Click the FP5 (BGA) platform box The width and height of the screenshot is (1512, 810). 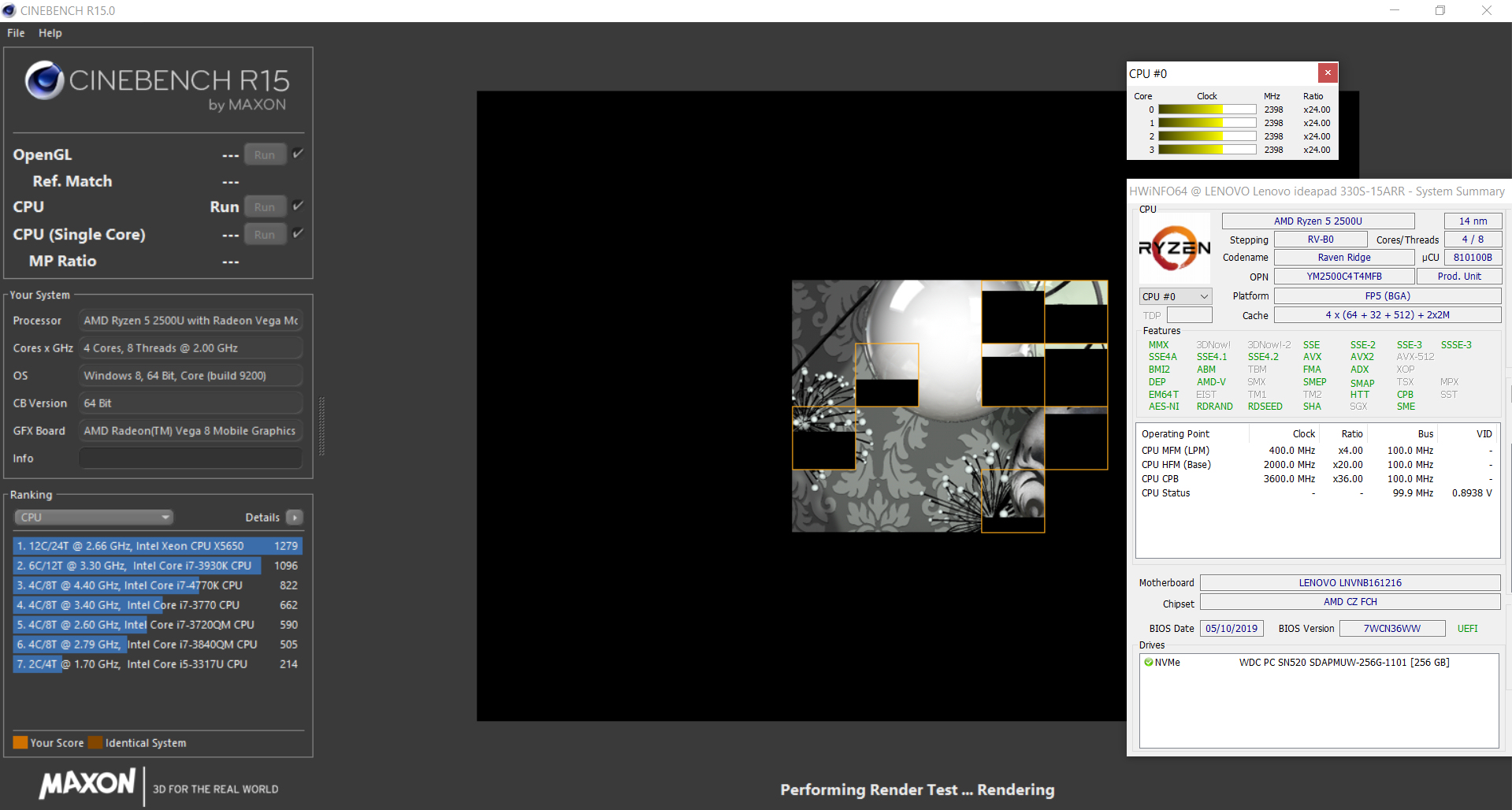1388,296
